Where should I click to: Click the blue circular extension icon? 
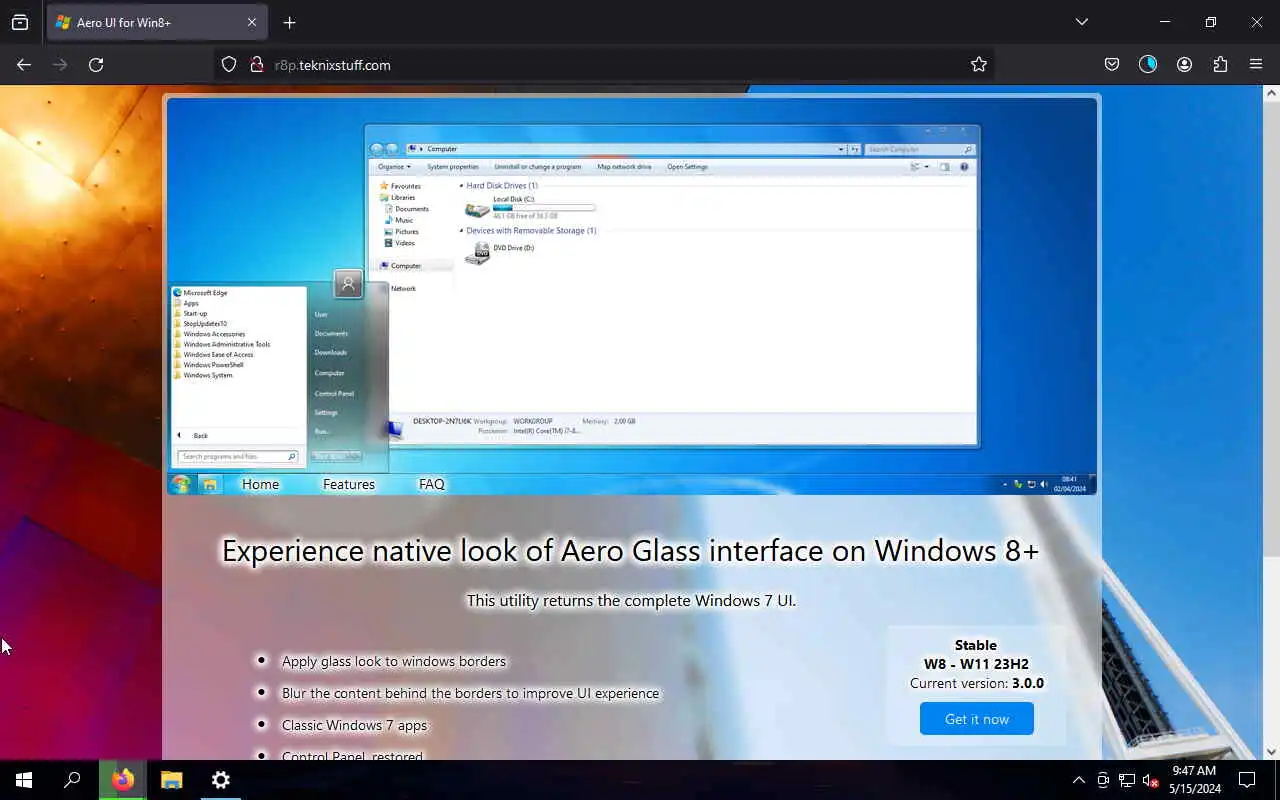point(1148,64)
